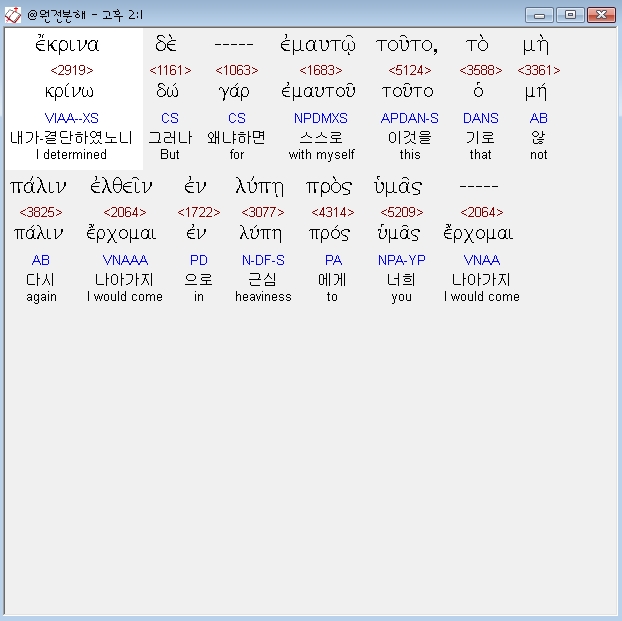Select the Greek text word ὑμᾶς
Screen dimensions: 622x621
(398, 187)
